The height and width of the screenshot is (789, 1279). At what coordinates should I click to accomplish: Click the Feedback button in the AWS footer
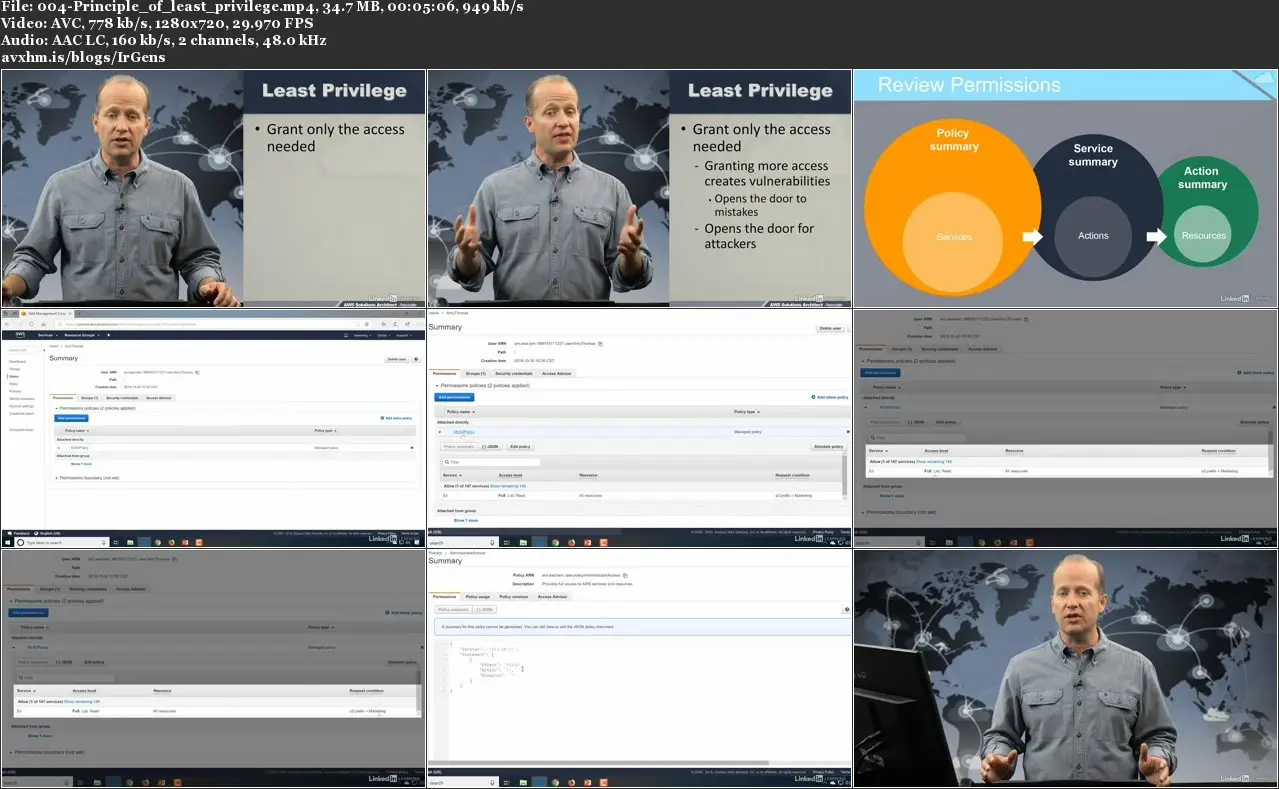(x=21, y=533)
